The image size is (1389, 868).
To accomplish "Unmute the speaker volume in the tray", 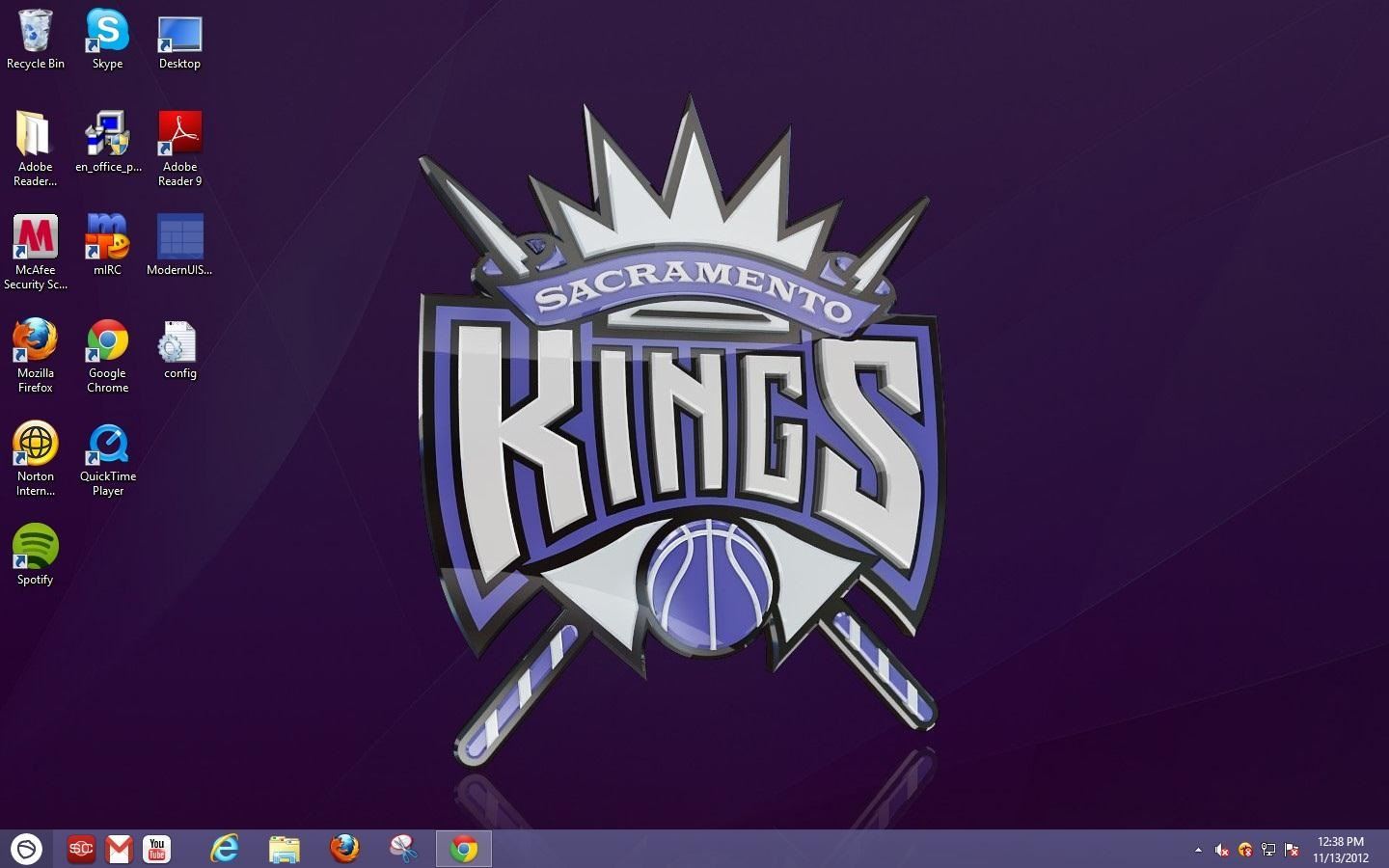I will pyautogui.click(x=1222, y=850).
